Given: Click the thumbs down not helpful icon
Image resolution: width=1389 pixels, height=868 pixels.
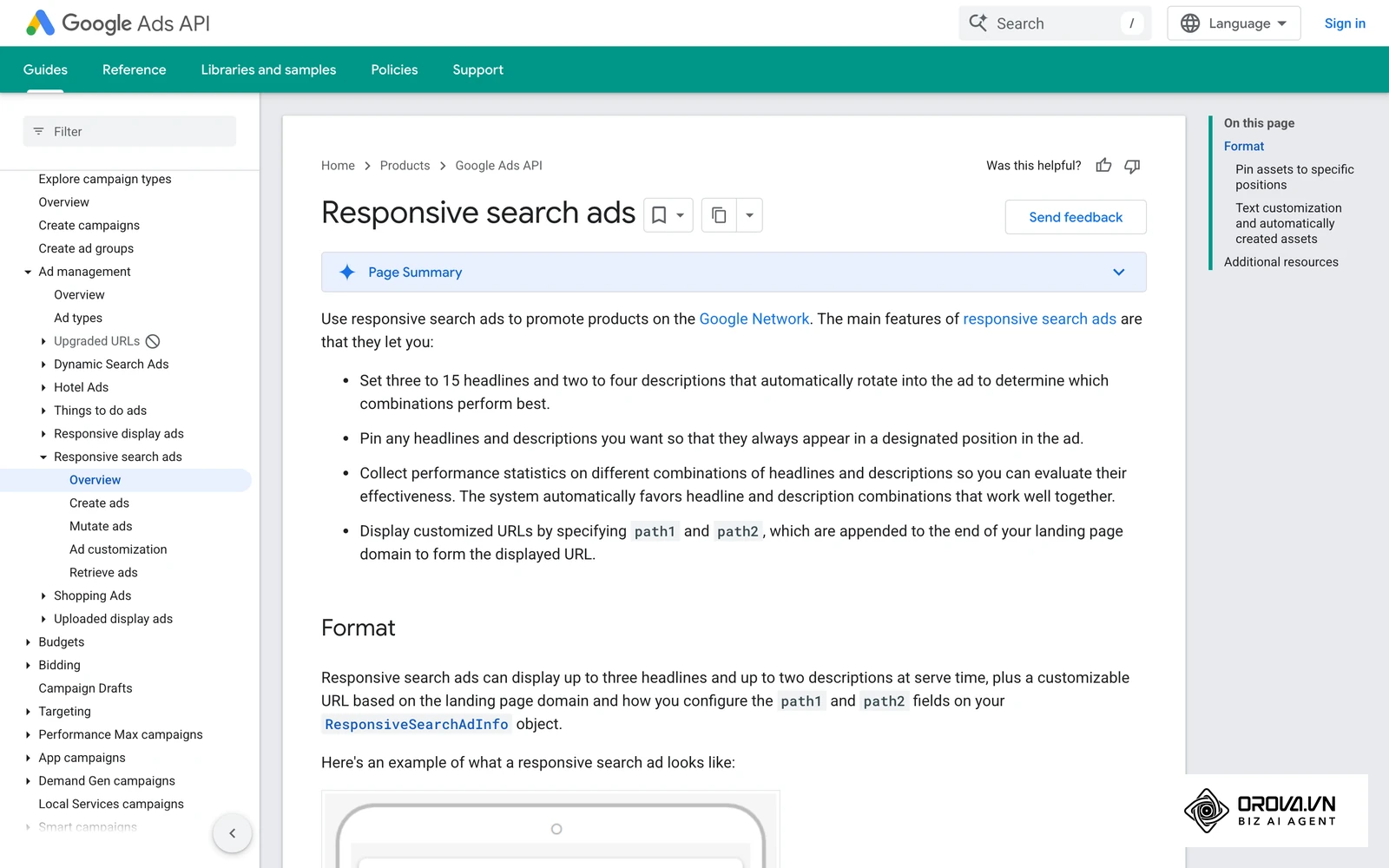Looking at the screenshot, I should 1132,165.
